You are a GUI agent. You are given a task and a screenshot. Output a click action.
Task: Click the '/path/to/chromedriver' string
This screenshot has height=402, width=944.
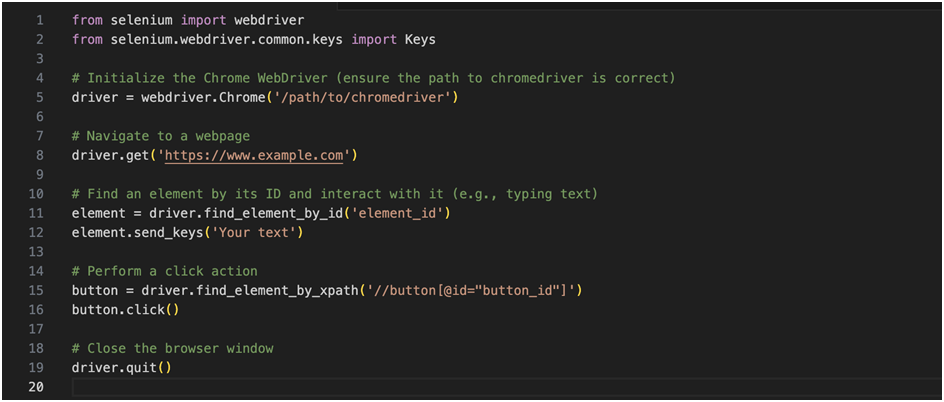pyautogui.click(x=362, y=97)
